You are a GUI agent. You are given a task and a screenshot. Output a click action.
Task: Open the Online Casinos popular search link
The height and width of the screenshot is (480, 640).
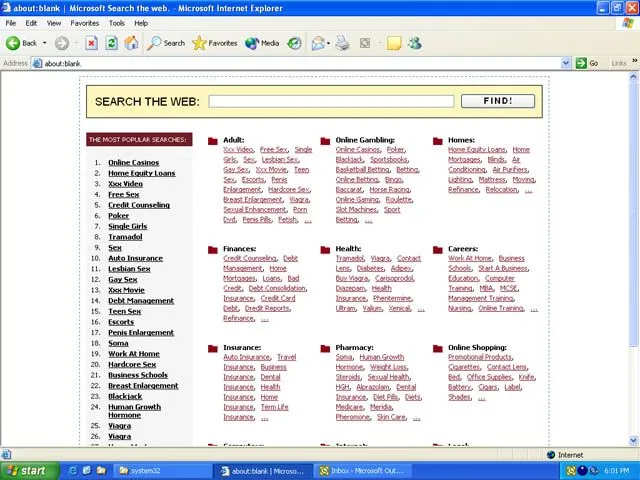pyautogui.click(x=133, y=162)
